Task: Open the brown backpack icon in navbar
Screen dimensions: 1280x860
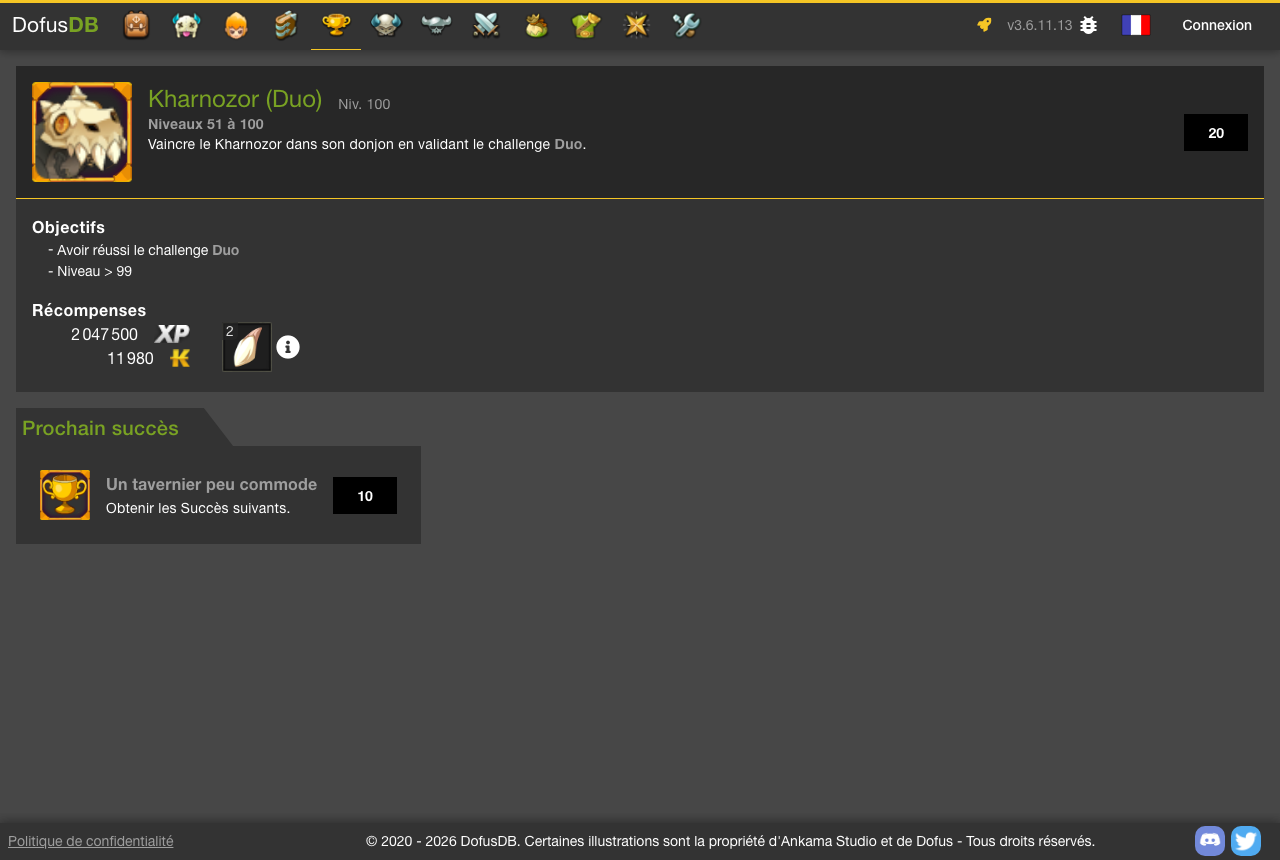Action: pos(136,25)
